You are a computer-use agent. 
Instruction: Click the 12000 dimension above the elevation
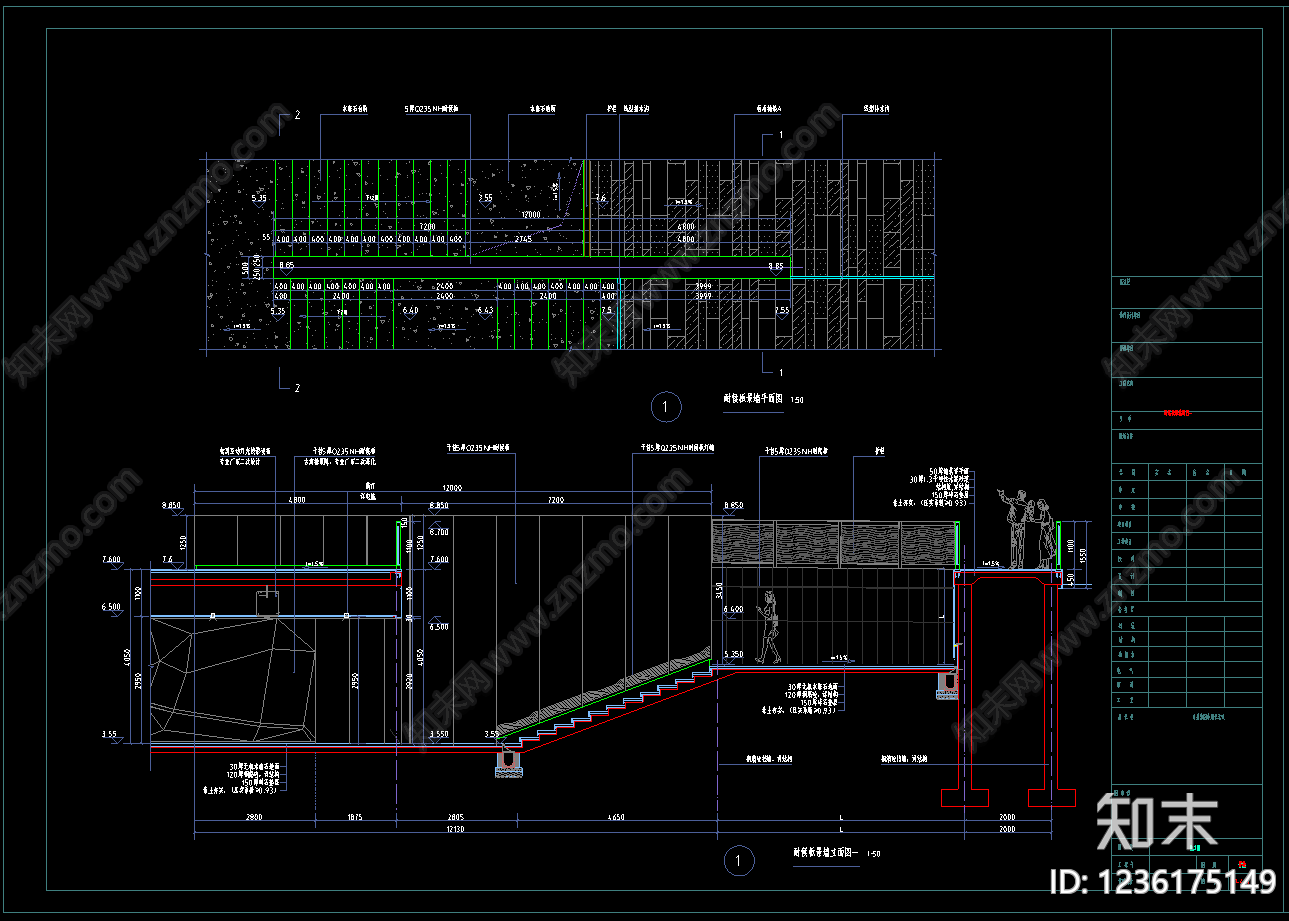coord(453,488)
